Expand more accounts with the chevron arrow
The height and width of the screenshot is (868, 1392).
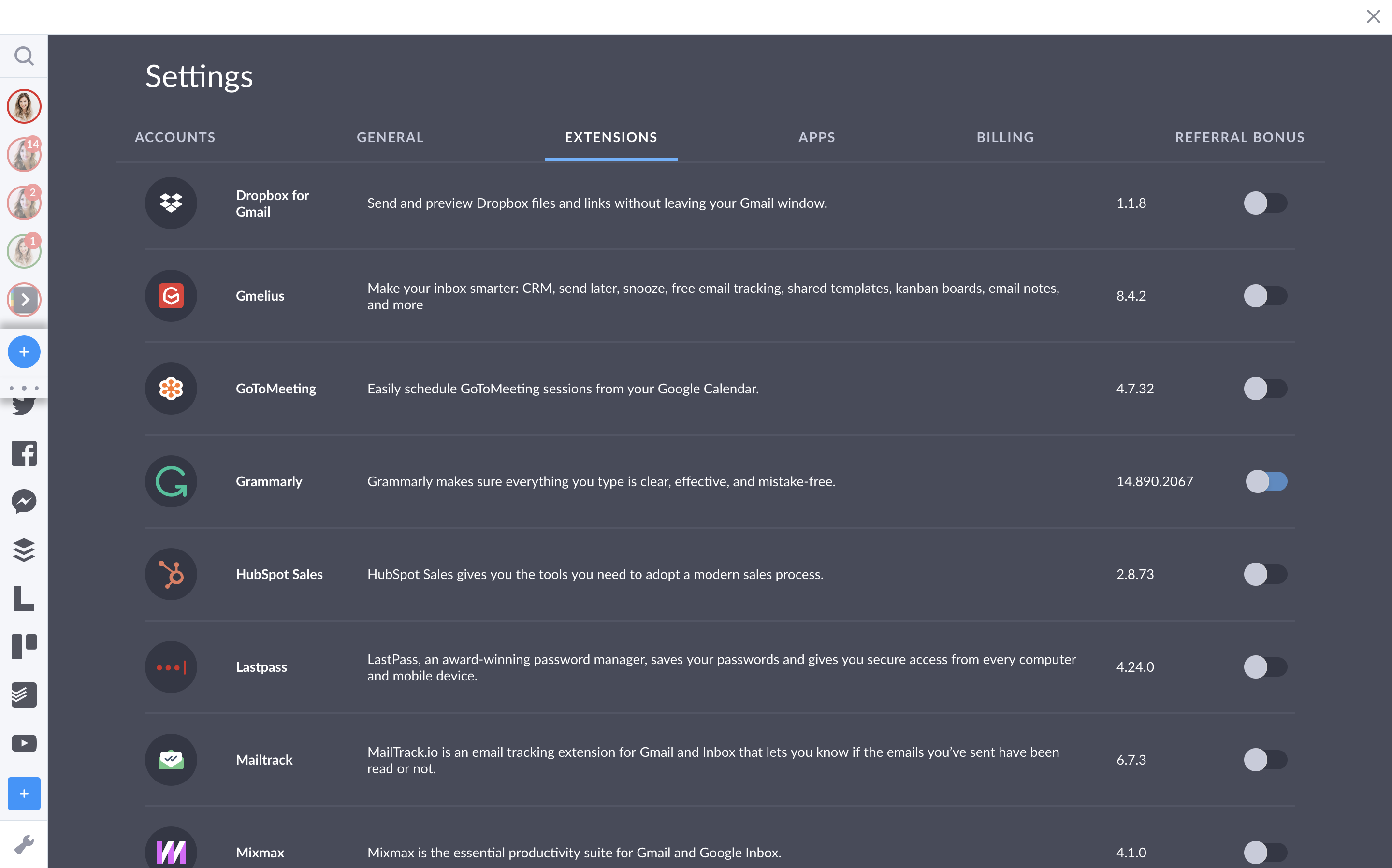25,300
